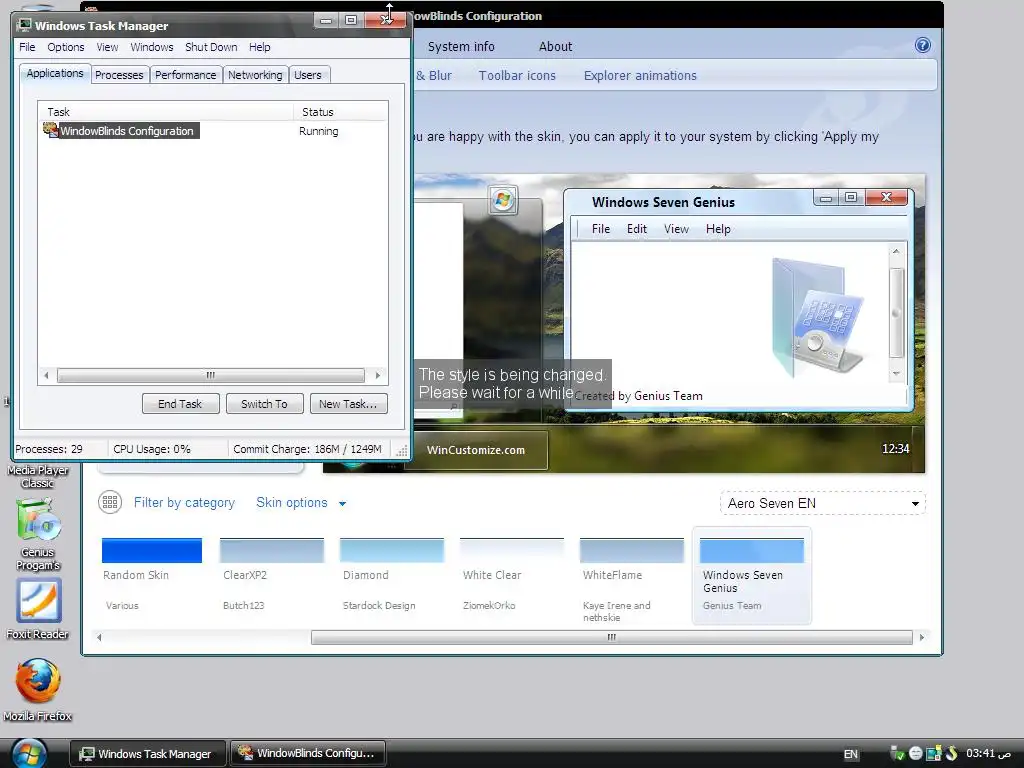Open Media Player Classic desktop shortcut
Viewport: 1024px width, 768px height.
[38, 476]
